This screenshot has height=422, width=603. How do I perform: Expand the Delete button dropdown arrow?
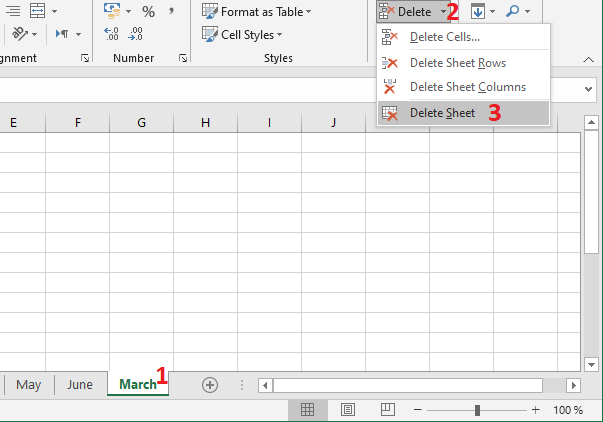[x=443, y=12]
